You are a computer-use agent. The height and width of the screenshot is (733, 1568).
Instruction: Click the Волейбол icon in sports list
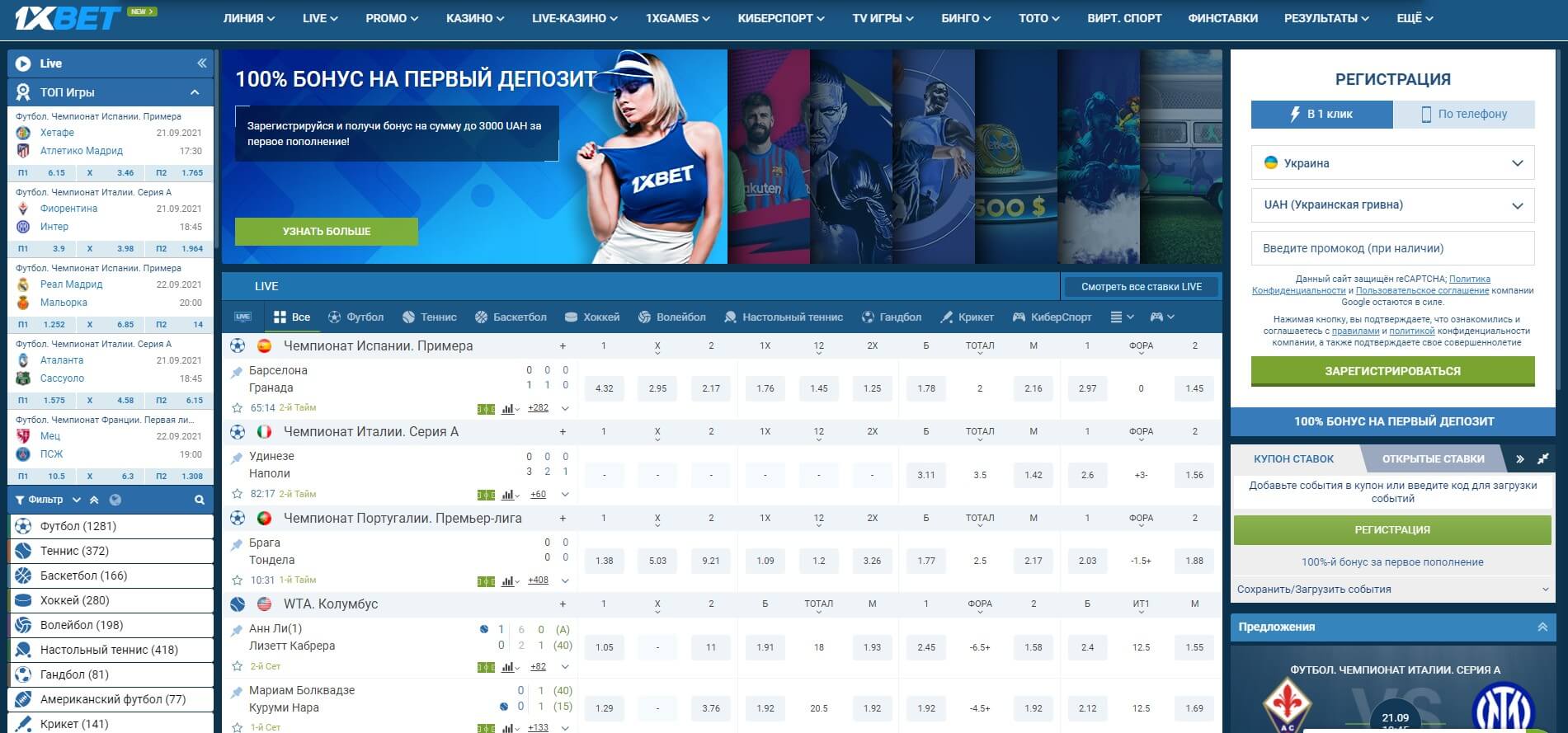coord(23,625)
